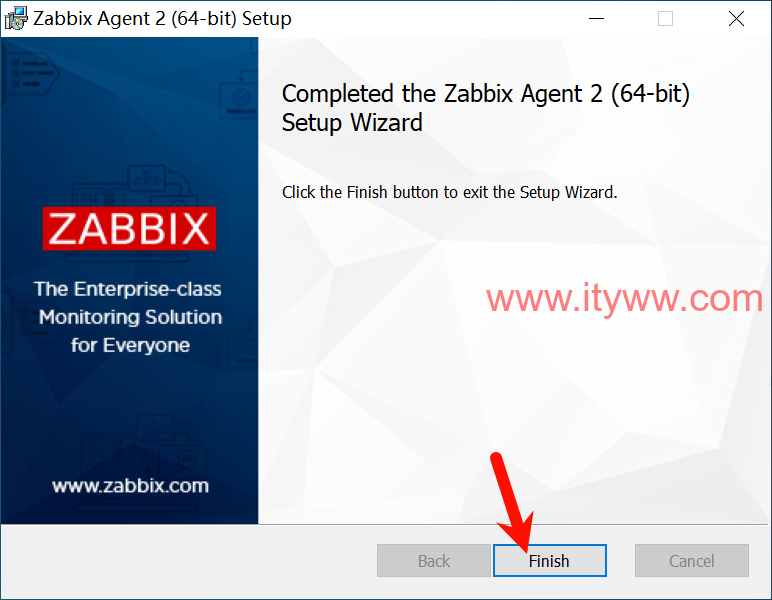Click the red arrow pointing to Finish
The image size is (772, 600).
(512, 502)
